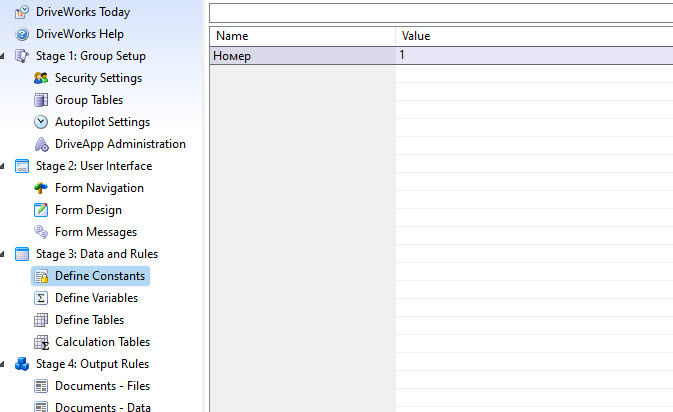The height and width of the screenshot is (412, 673).
Task: Click the Stage 2: User Interface icon
Action: (x=22, y=166)
